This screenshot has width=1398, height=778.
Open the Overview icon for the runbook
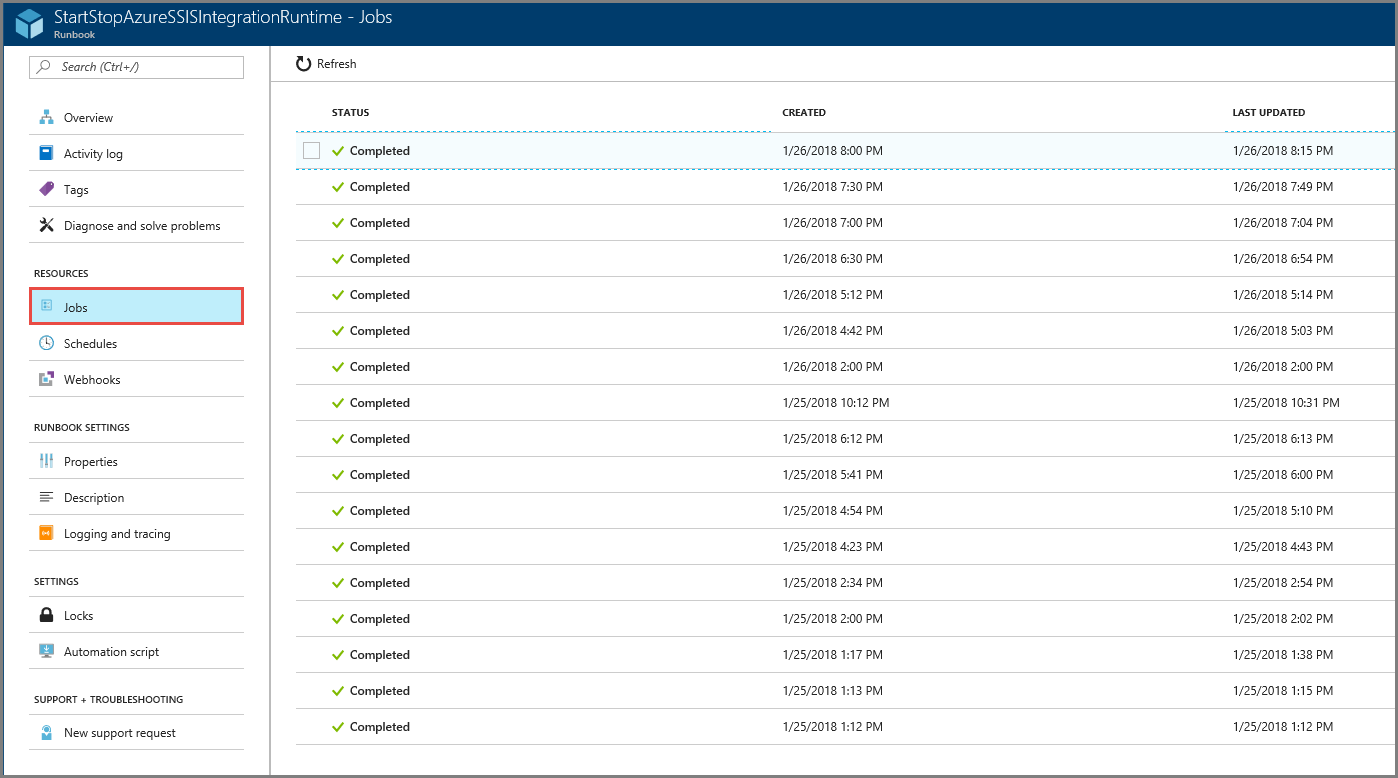(46, 117)
